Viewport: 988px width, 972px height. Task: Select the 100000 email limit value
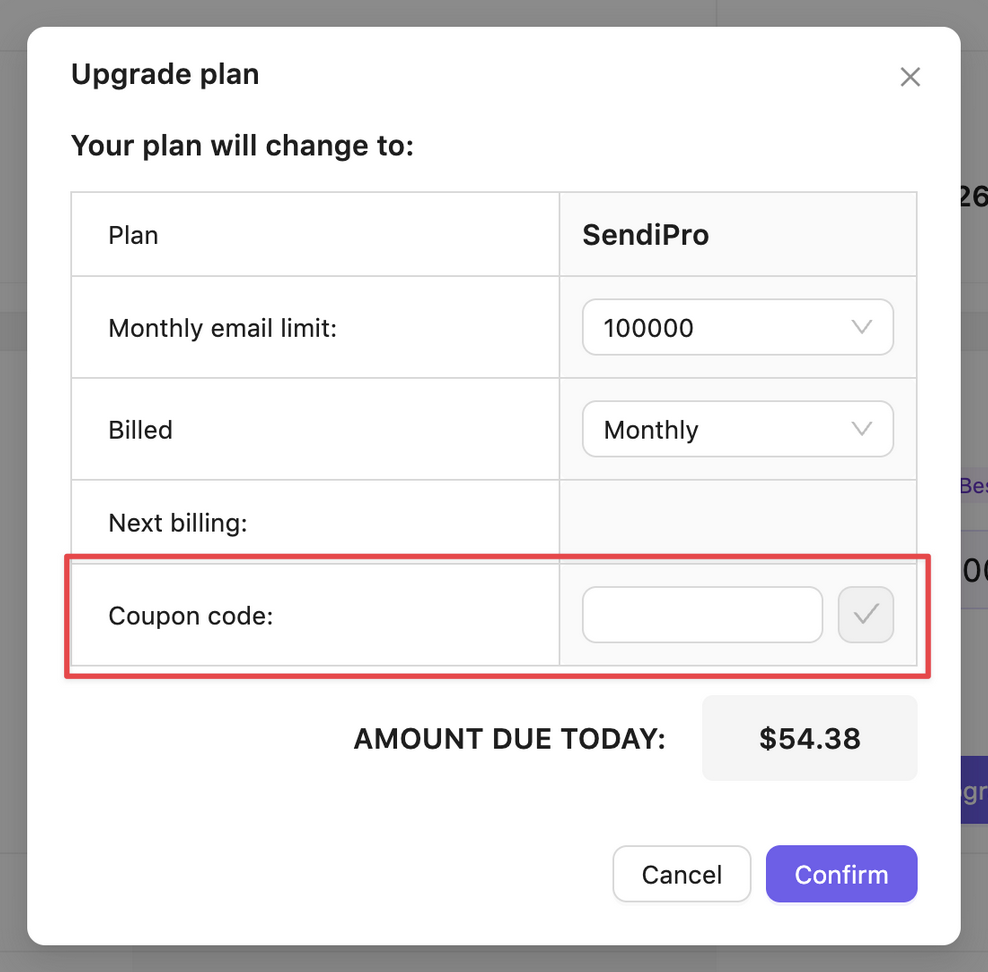(x=649, y=328)
